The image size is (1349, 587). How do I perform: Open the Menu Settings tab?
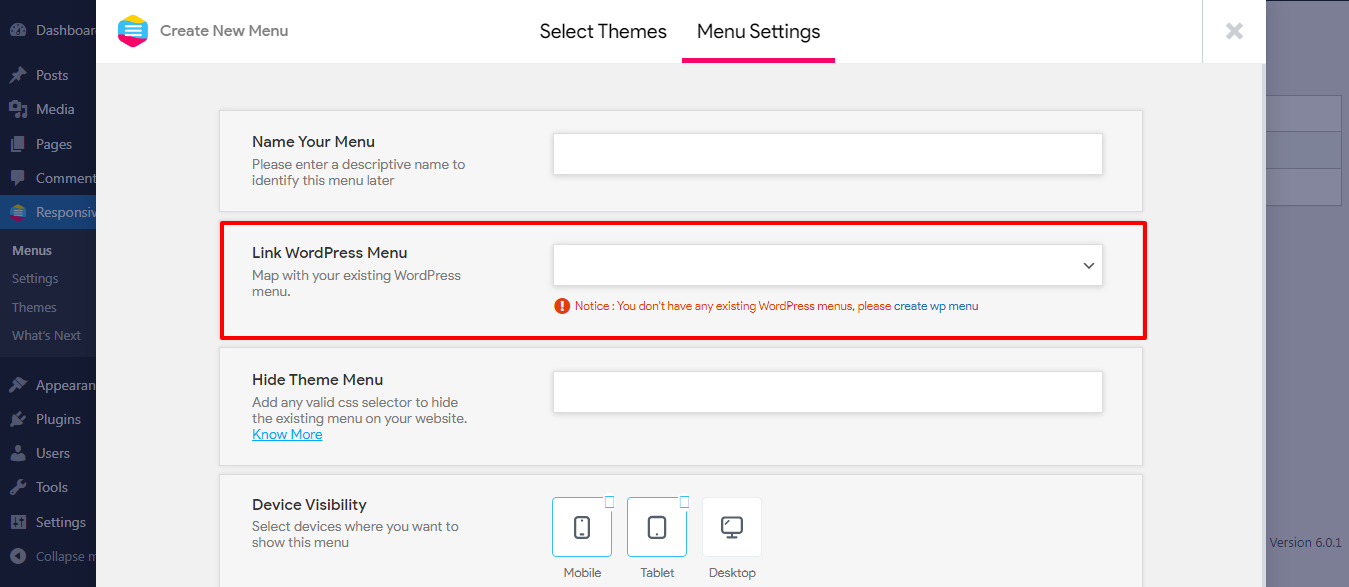pyautogui.click(x=758, y=31)
